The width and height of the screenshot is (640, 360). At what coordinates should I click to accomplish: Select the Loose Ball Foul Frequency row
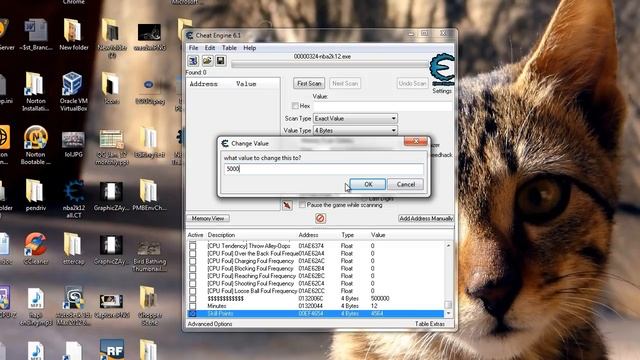click(316, 291)
